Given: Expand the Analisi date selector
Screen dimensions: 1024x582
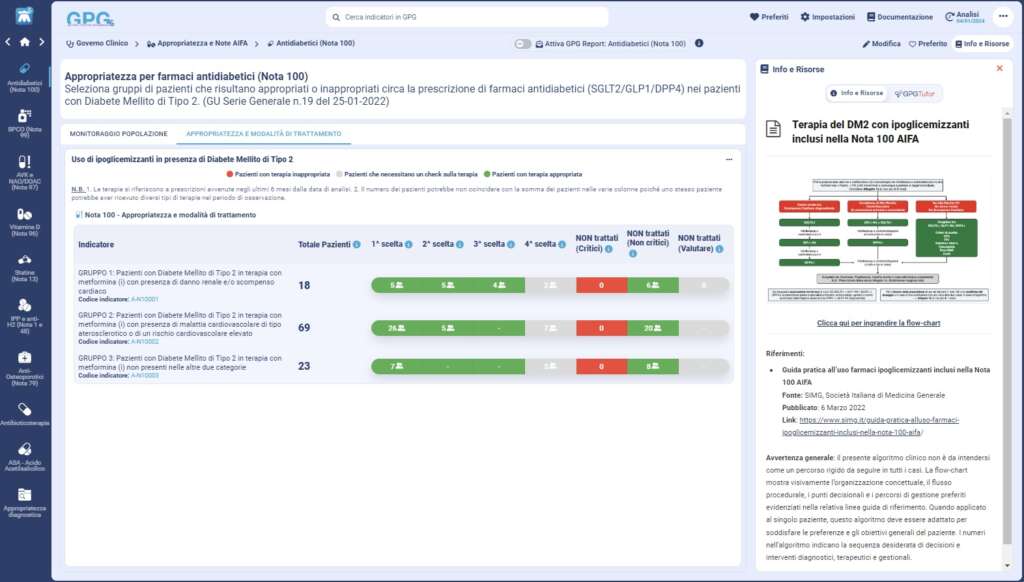Looking at the screenshot, I should click(x=965, y=17).
